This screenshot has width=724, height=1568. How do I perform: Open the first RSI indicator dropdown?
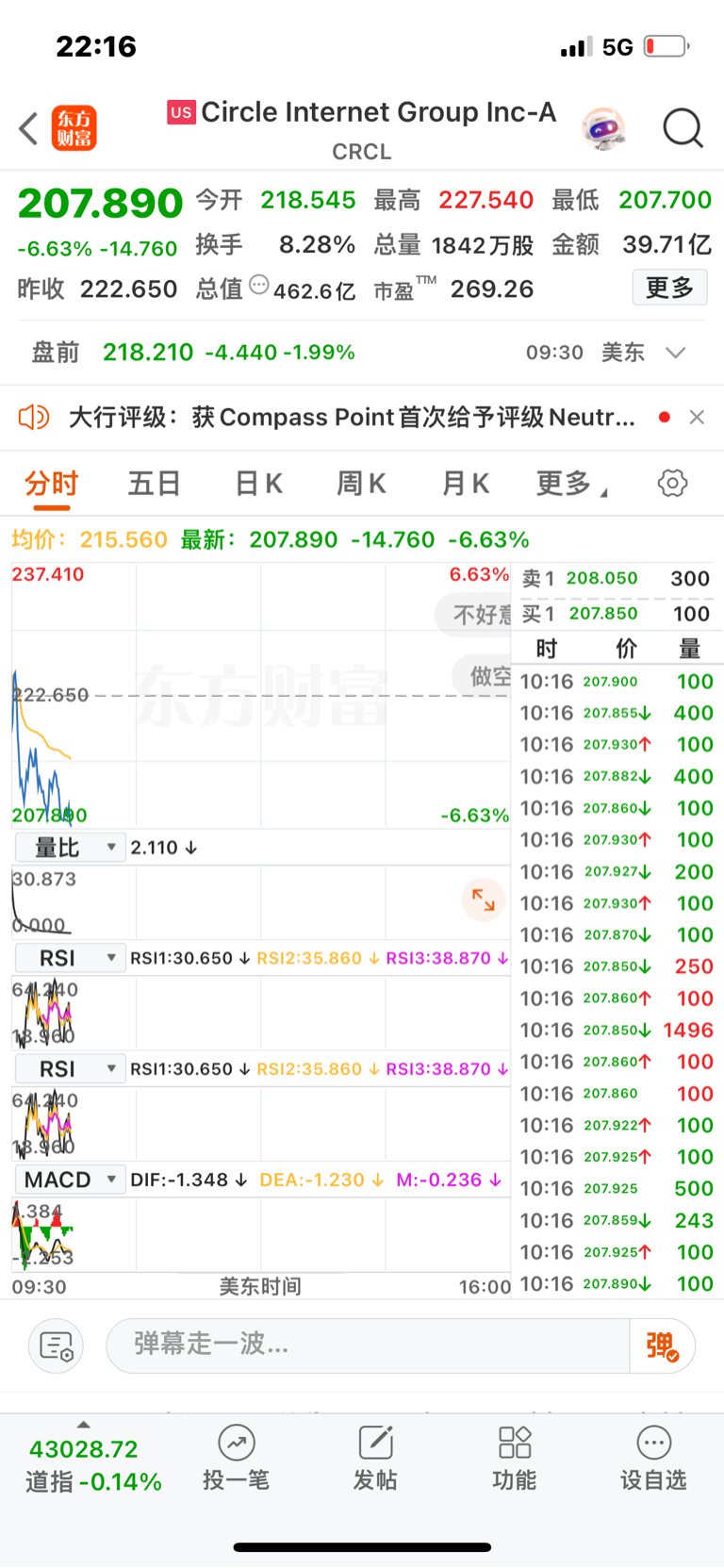point(71,958)
